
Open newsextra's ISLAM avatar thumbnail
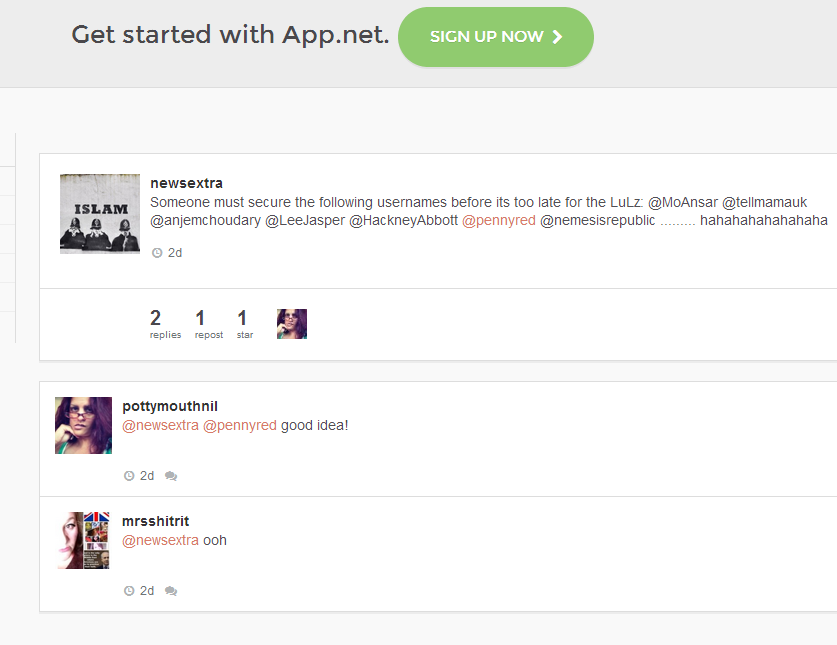[x=100, y=214]
